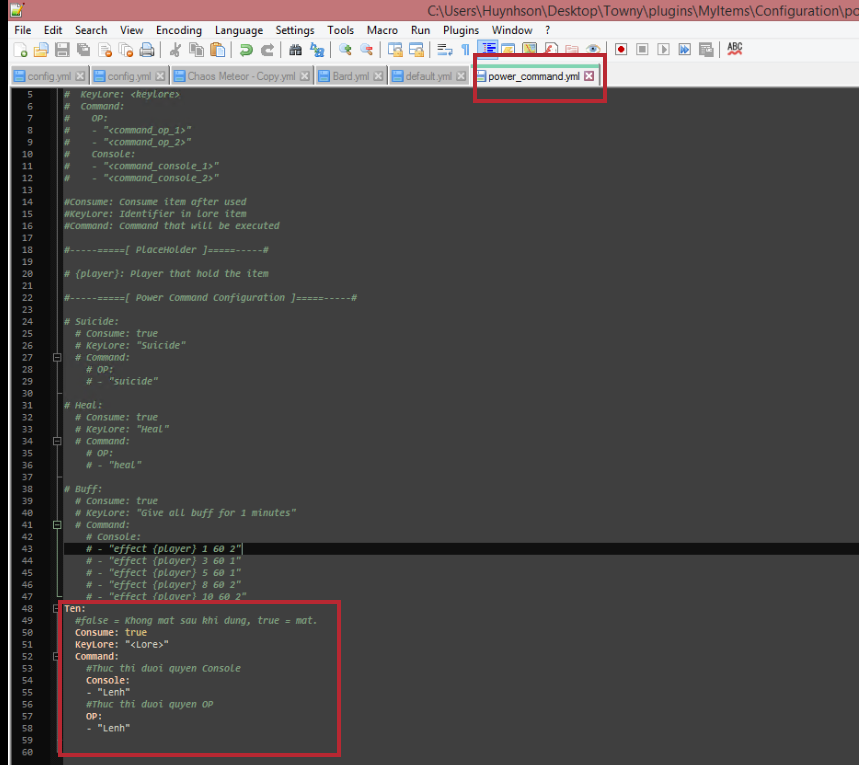Start macro recording with the red dot icon

621,49
